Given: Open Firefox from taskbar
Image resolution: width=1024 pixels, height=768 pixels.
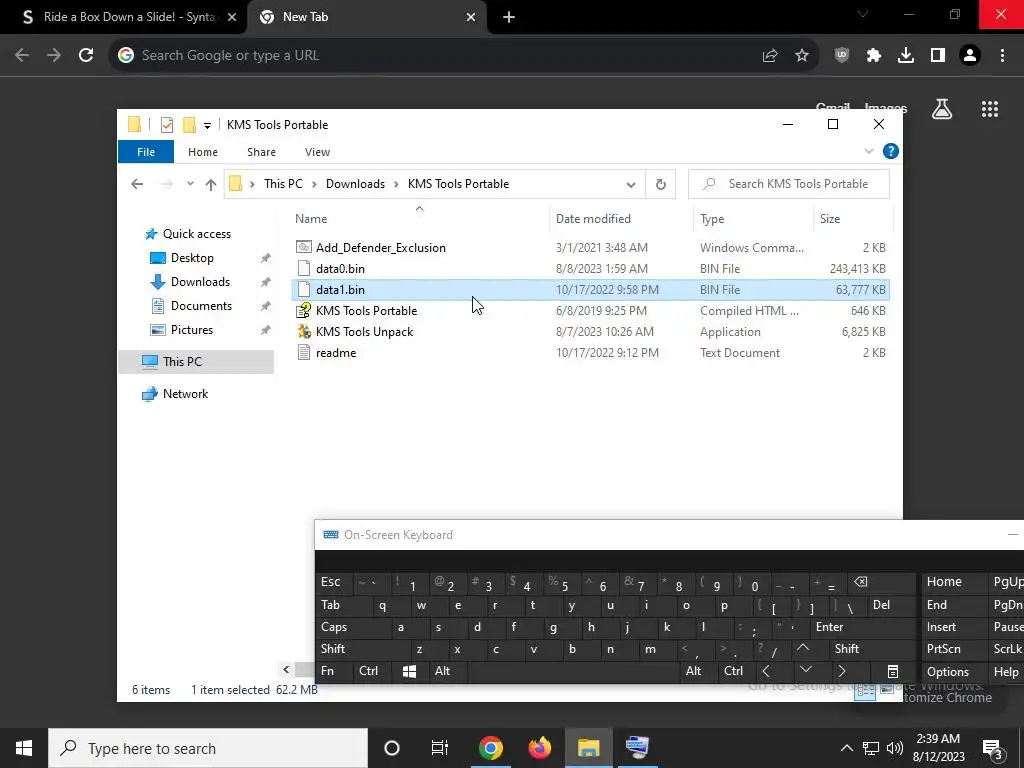Looking at the screenshot, I should tap(539, 748).
